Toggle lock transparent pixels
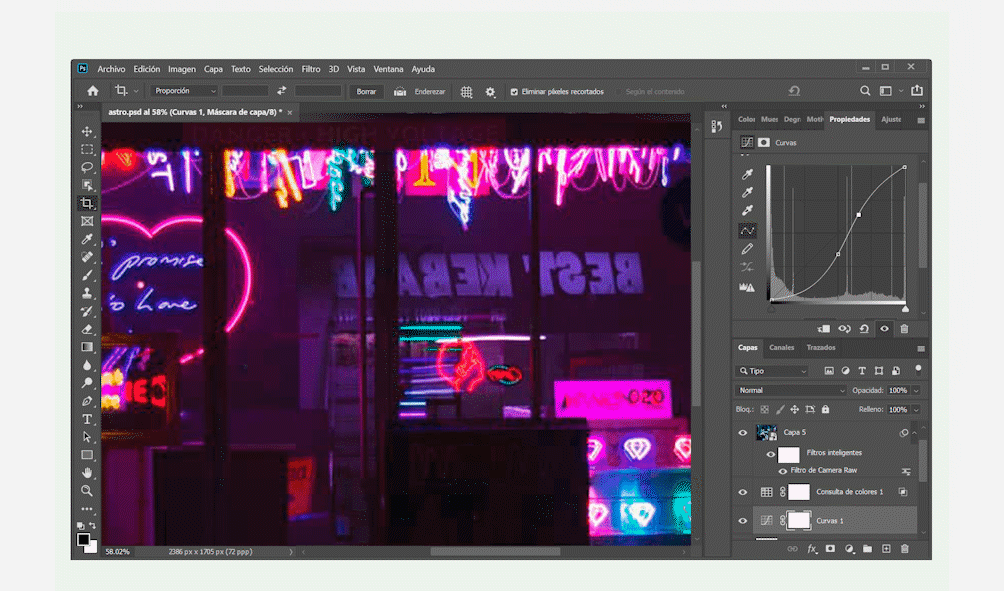Screen dimensions: 1004x591 tap(765, 409)
